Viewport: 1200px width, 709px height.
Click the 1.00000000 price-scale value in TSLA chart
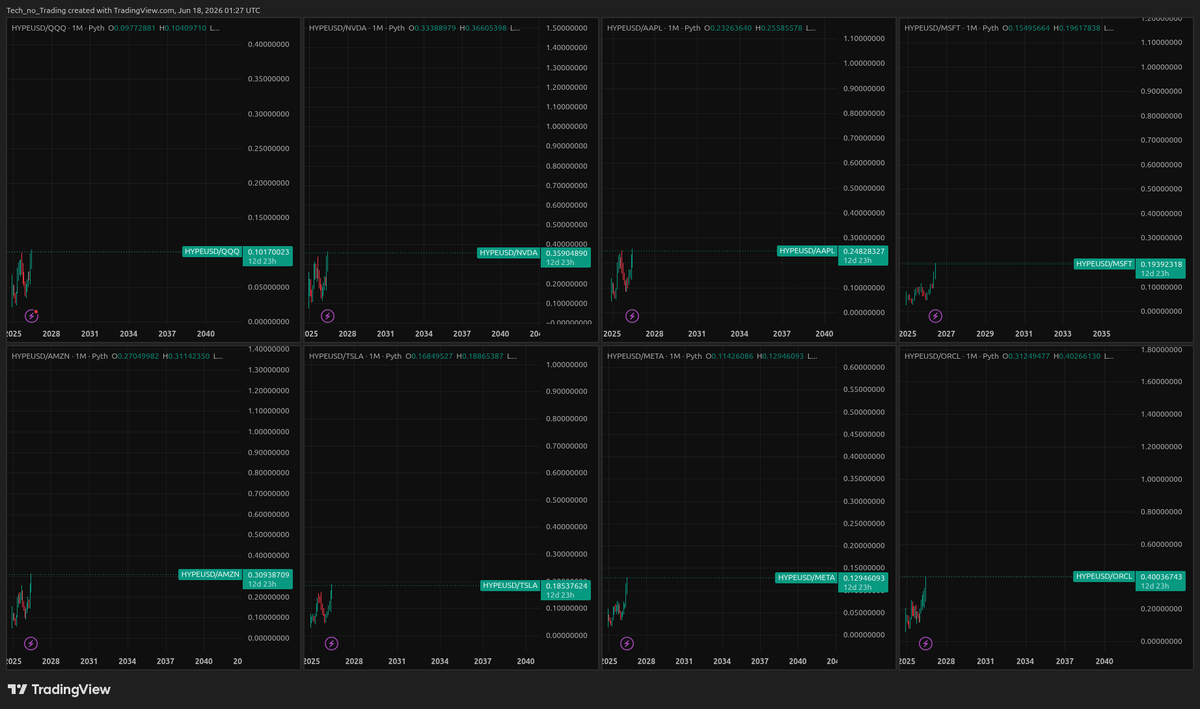(x=567, y=364)
